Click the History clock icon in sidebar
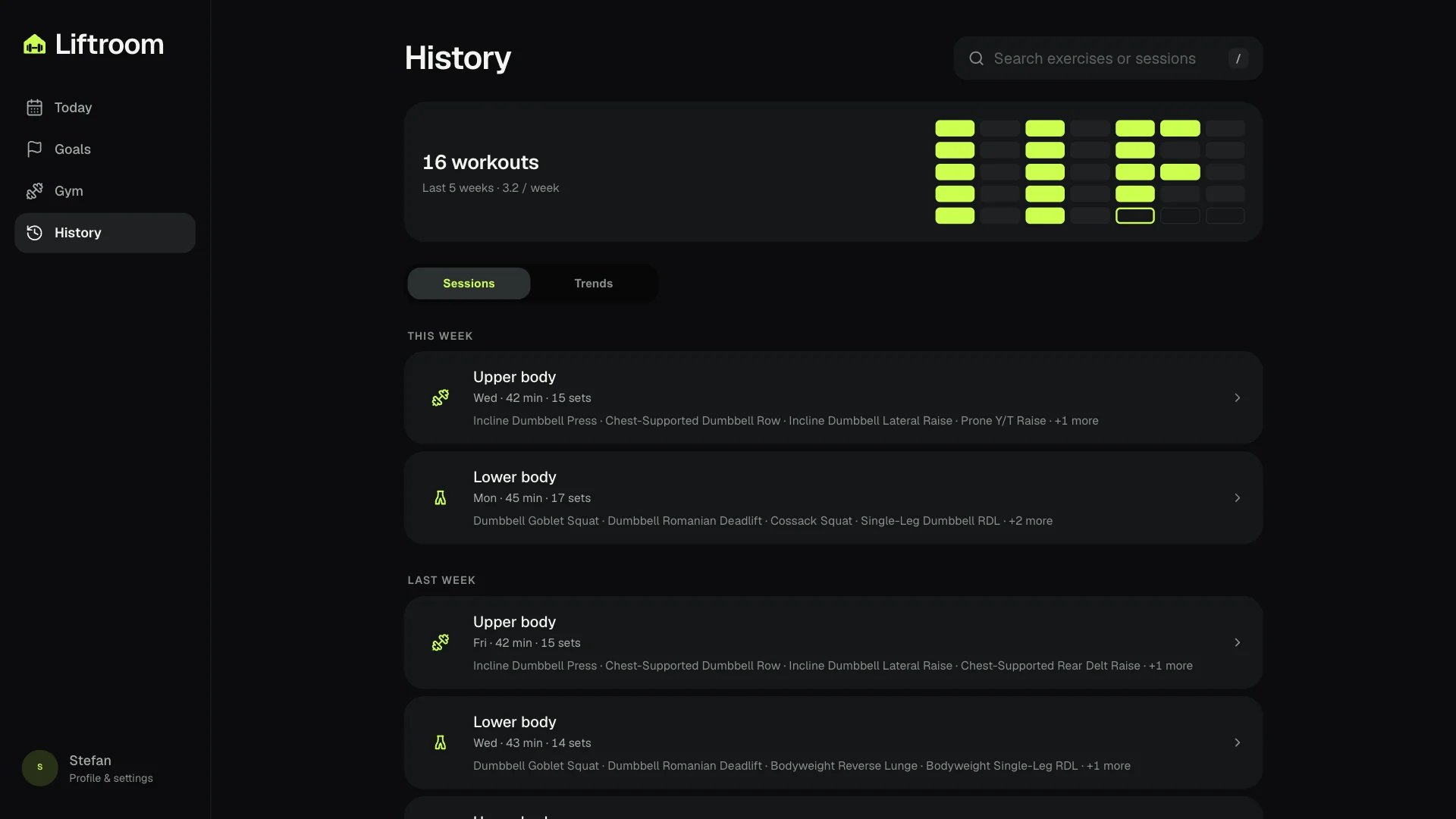 point(34,233)
